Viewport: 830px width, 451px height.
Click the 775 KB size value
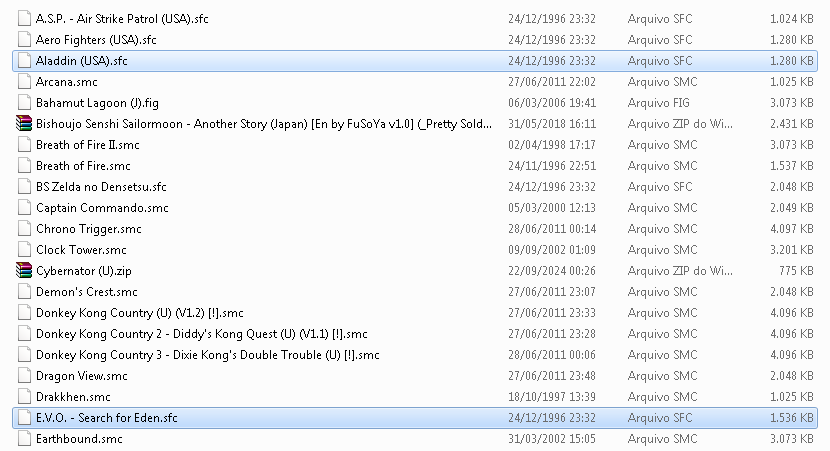coord(796,271)
